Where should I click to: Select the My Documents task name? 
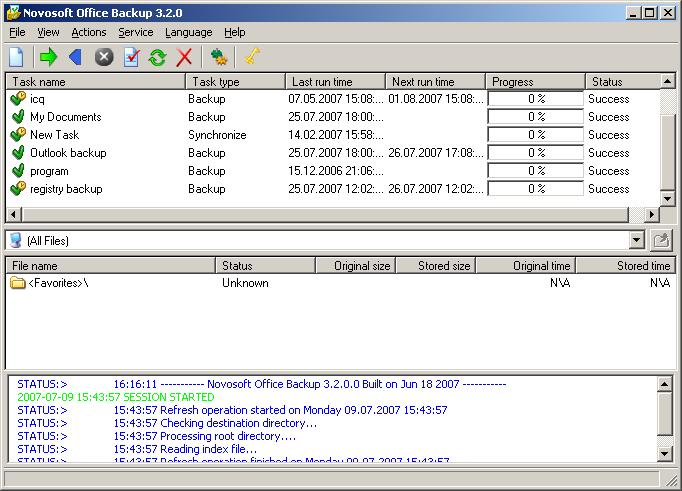point(66,117)
